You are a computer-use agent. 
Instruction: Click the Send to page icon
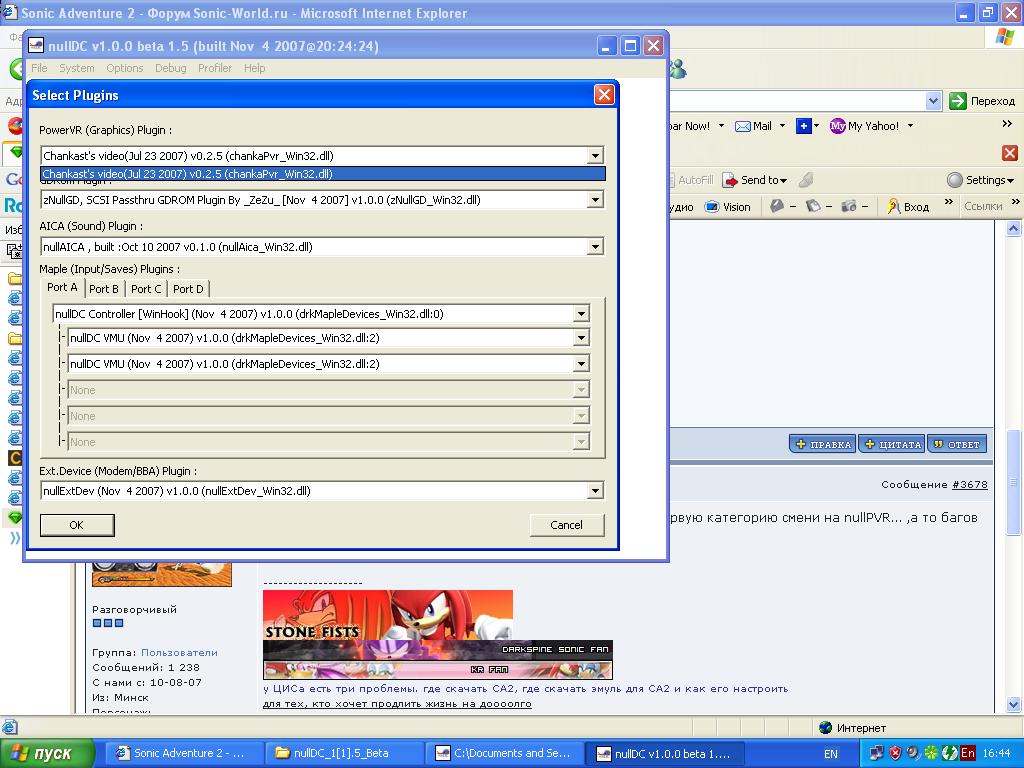point(731,180)
